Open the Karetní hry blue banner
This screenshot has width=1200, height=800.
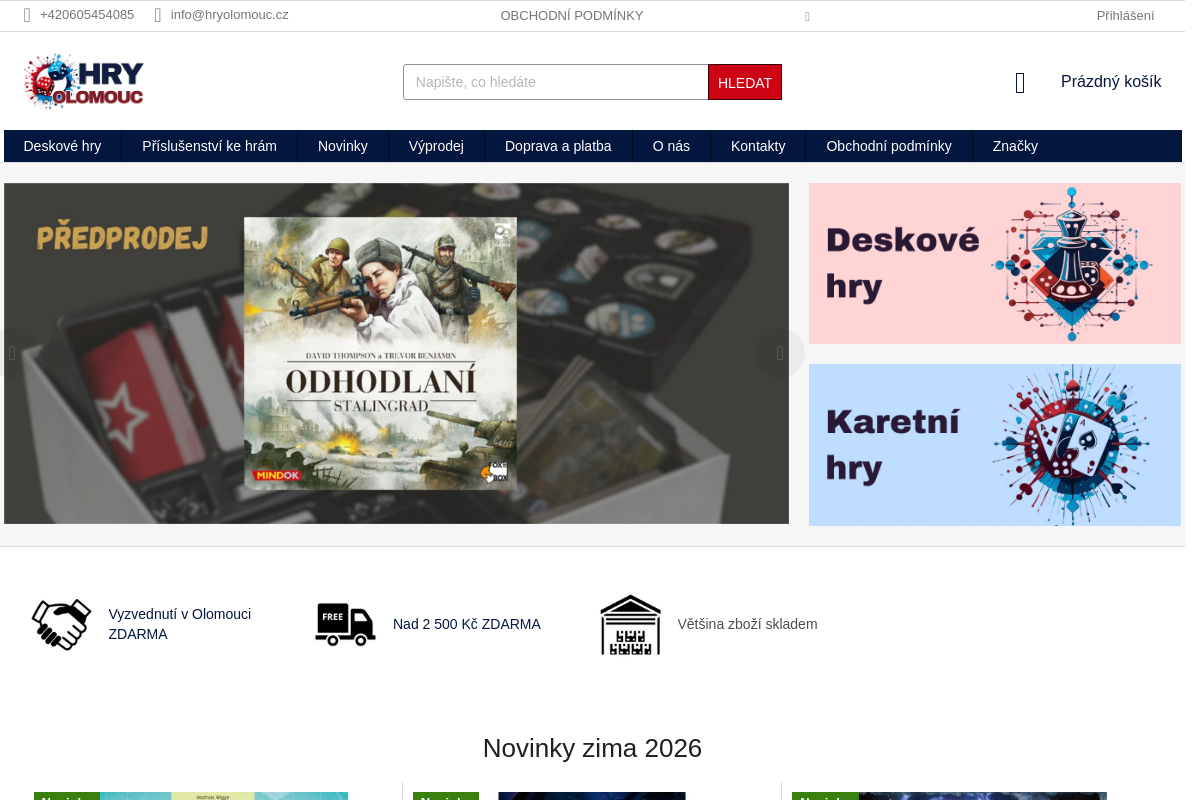point(994,445)
